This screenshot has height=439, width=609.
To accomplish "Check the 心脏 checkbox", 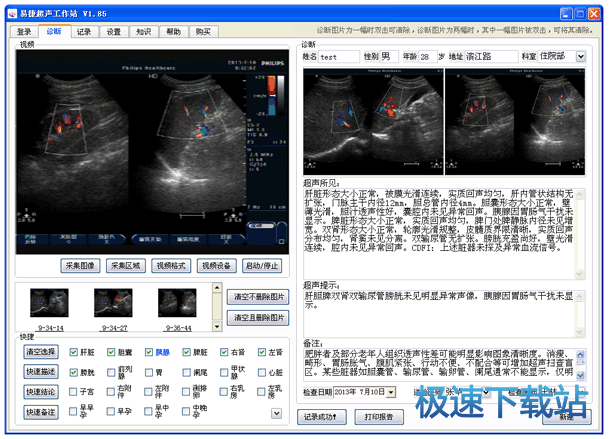I will (262, 373).
